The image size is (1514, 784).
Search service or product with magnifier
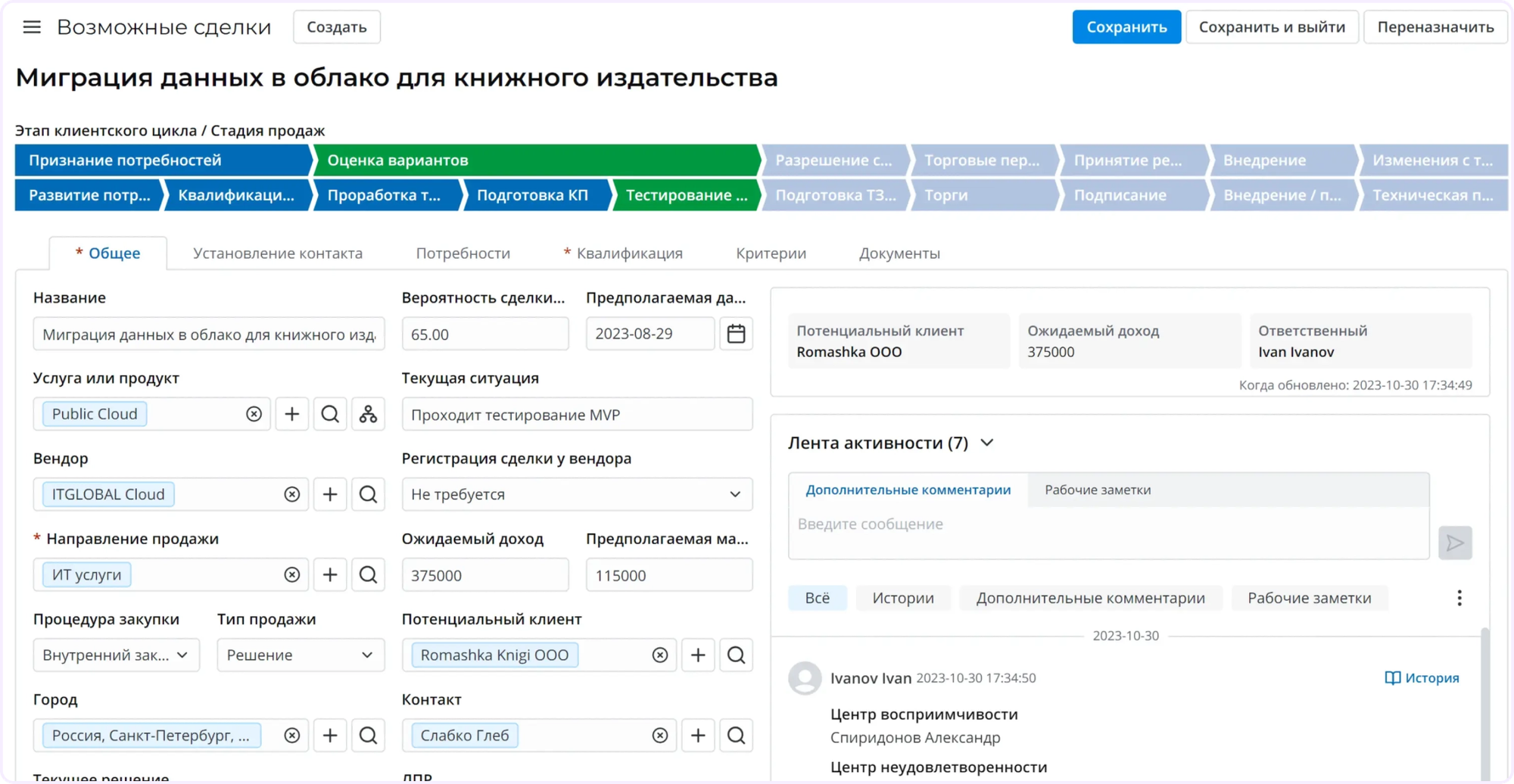tap(330, 414)
